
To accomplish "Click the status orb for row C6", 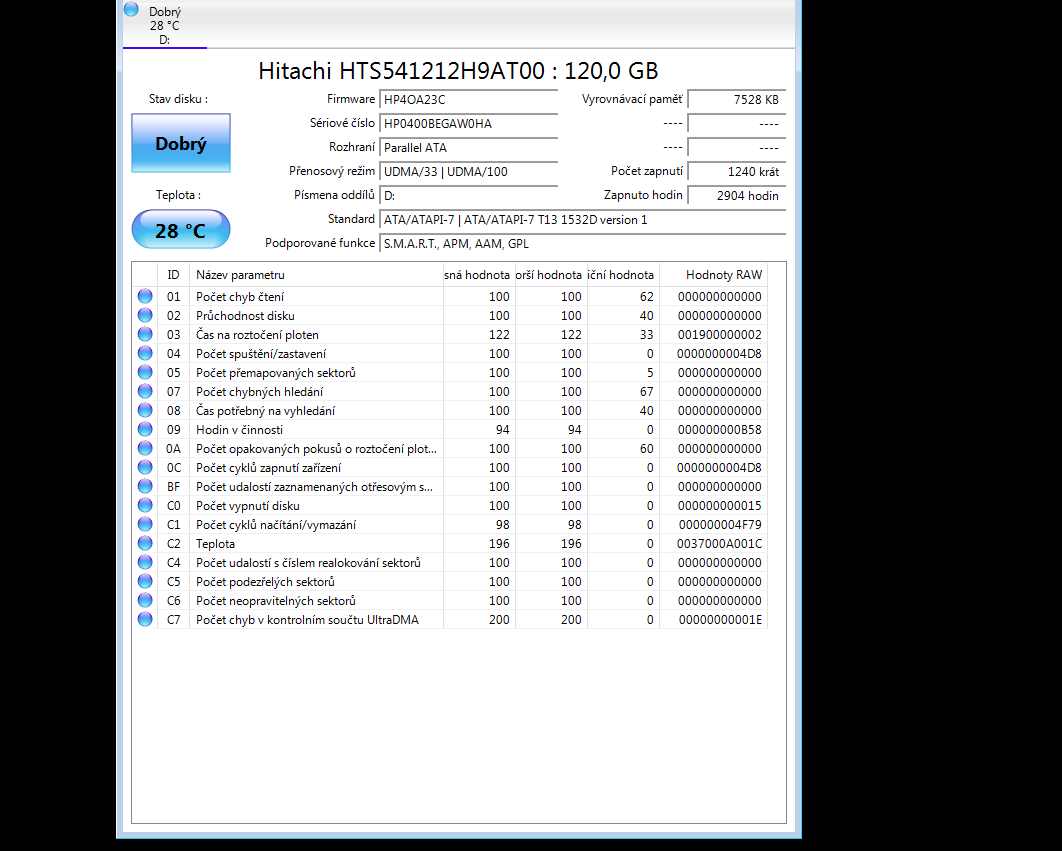I will point(145,600).
